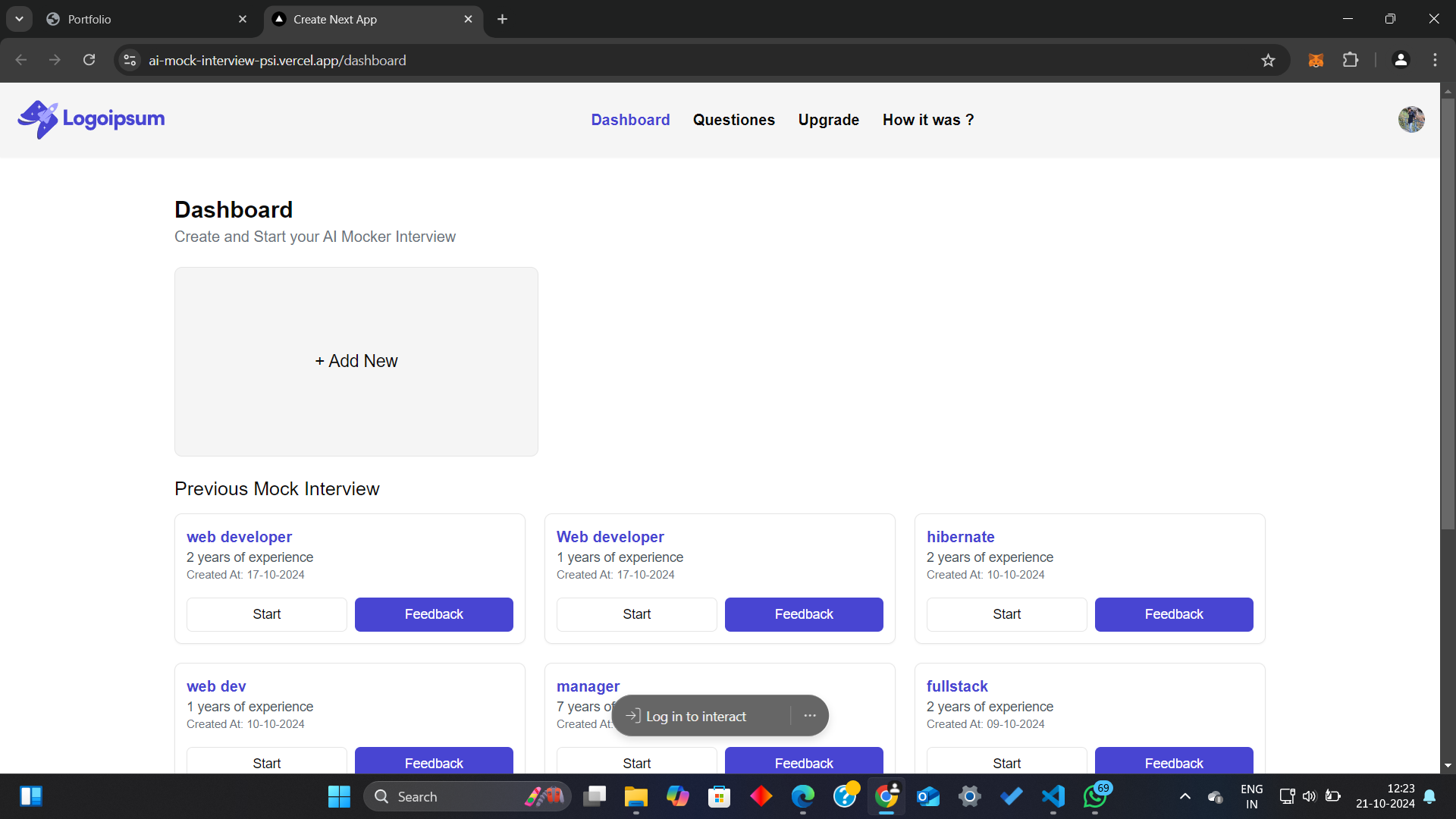Image resolution: width=1456 pixels, height=819 pixels.
Task: Open the browser Extensions puzzle icon
Action: [1351, 61]
